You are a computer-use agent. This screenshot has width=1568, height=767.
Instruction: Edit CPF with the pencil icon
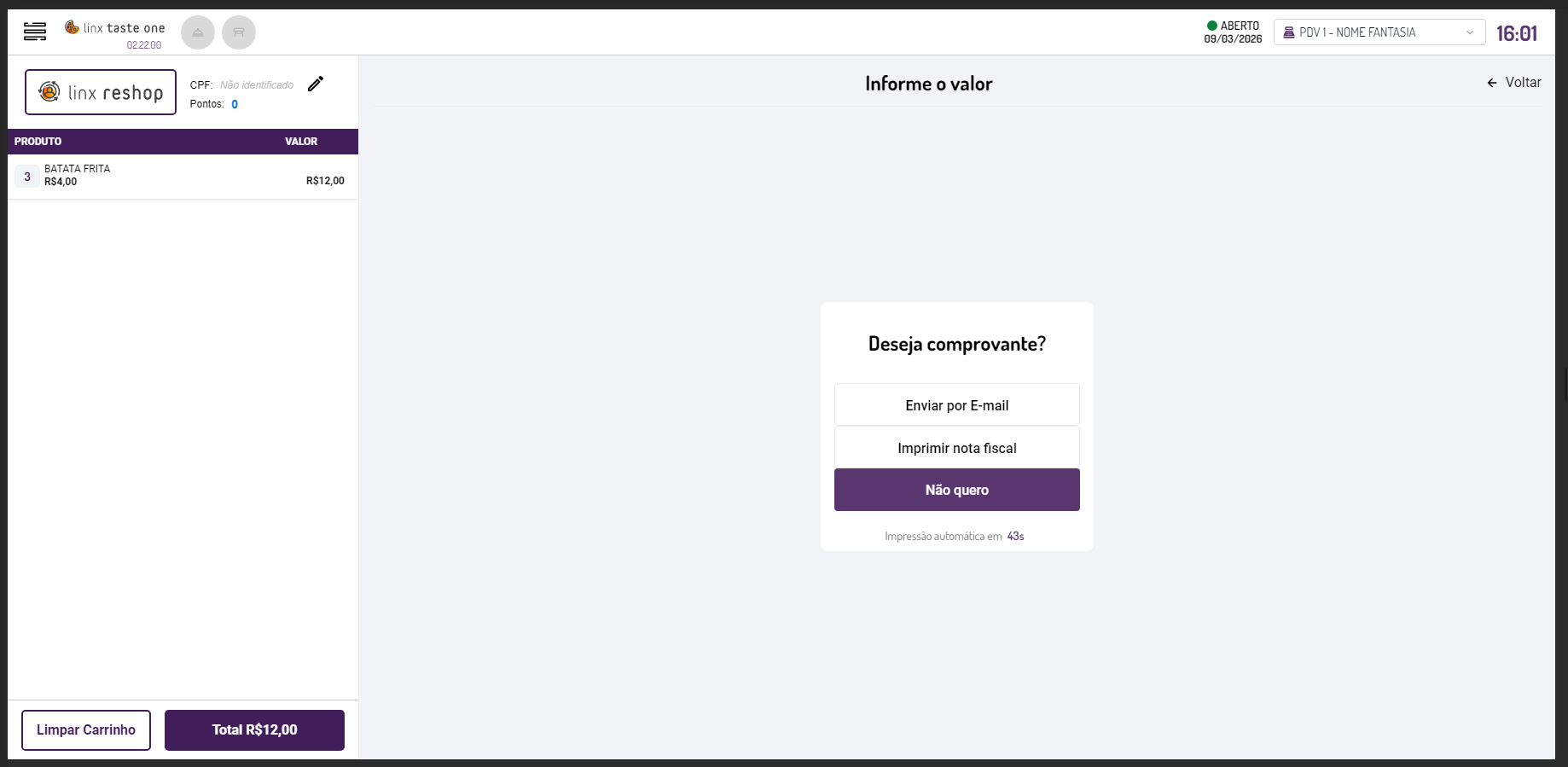316,84
